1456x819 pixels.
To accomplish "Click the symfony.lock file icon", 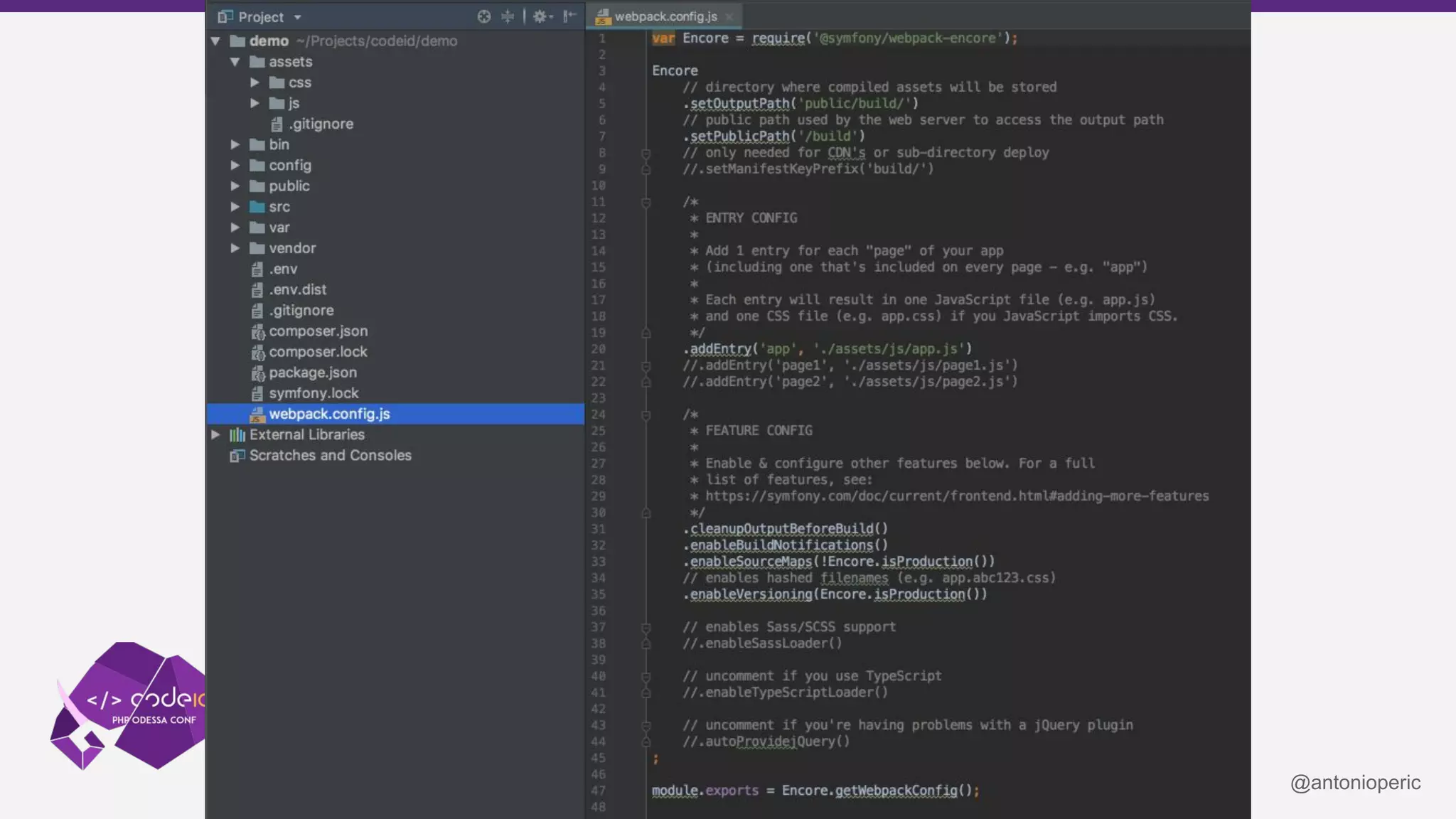I will pyautogui.click(x=257, y=393).
